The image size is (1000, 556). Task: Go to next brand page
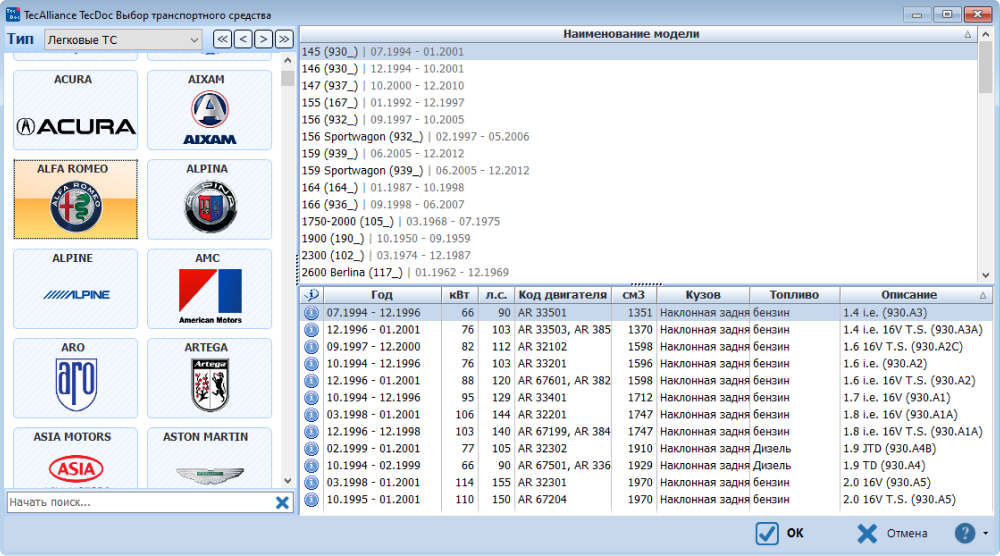pyautogui.click(x=263, y=40)
